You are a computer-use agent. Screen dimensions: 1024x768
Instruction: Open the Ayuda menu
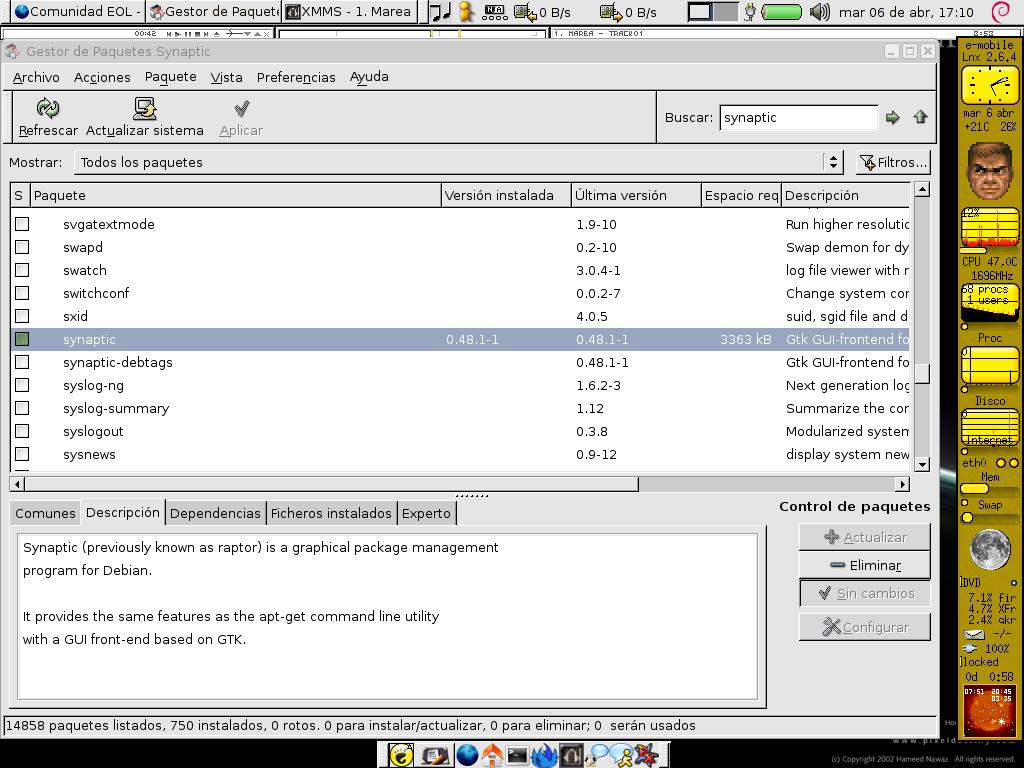pos(369,77)
